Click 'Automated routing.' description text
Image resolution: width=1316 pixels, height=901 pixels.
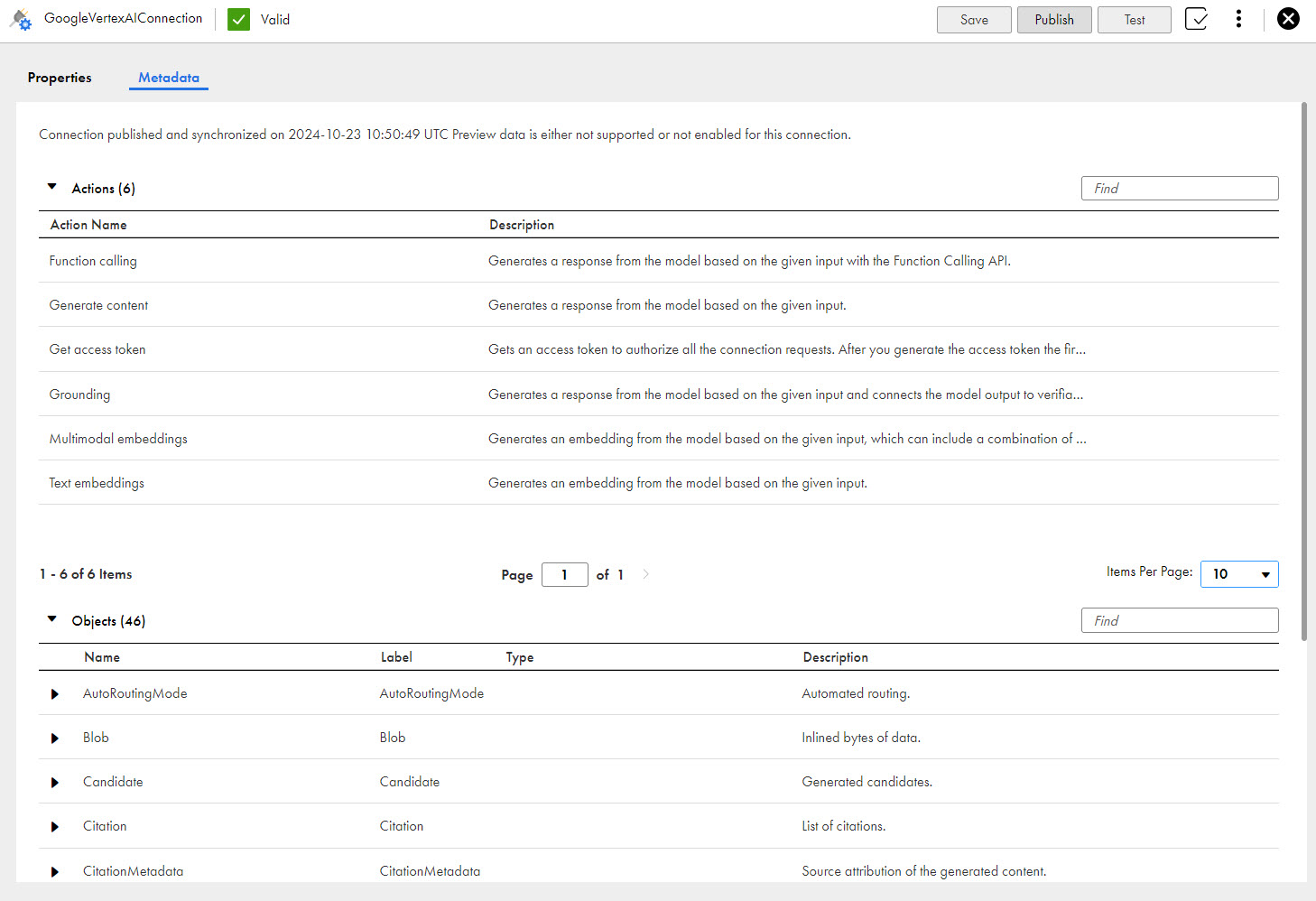(x=856, y=693)
